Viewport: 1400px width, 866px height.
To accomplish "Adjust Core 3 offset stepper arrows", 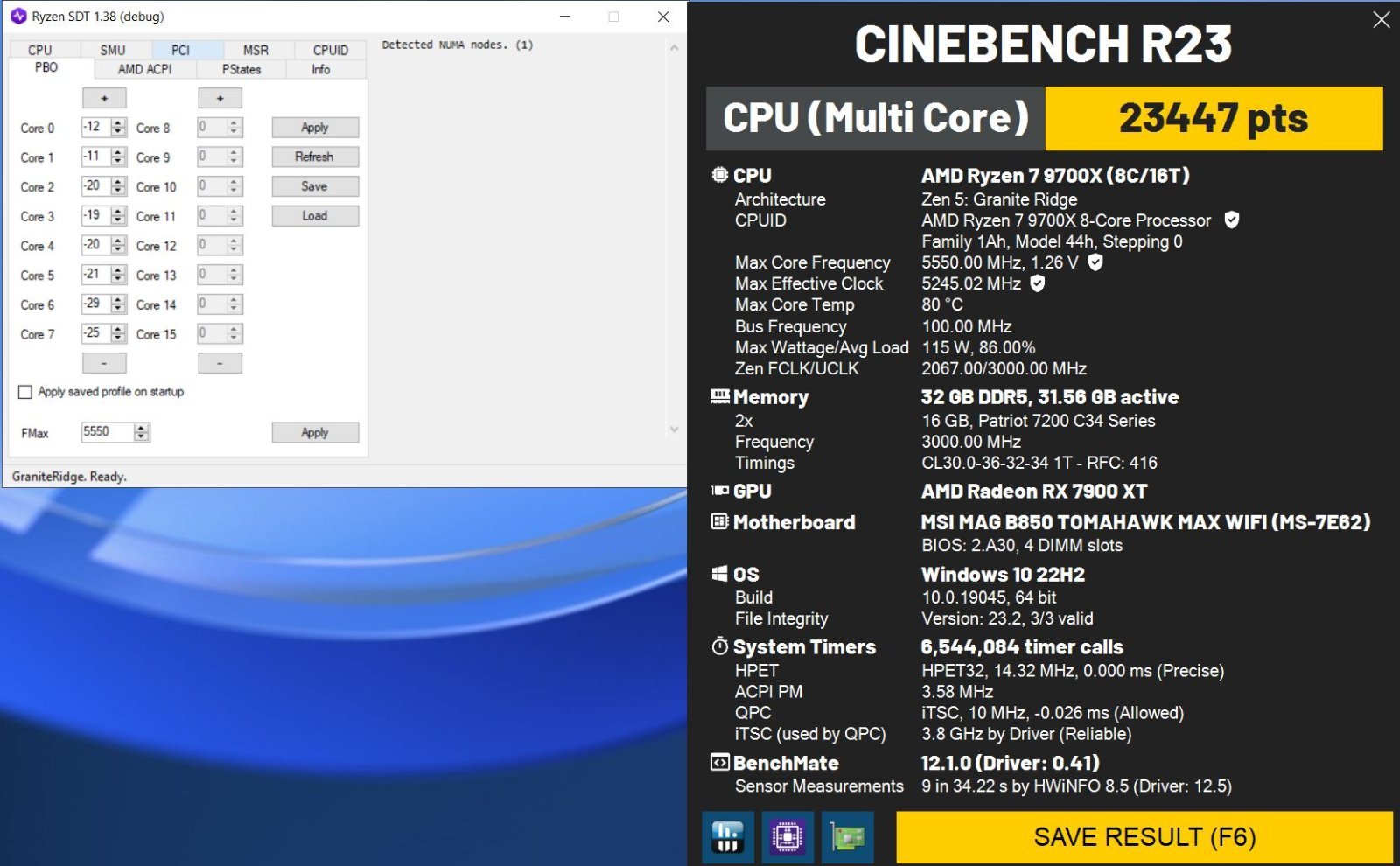I will pyautogui.click(x=119, y=215).
